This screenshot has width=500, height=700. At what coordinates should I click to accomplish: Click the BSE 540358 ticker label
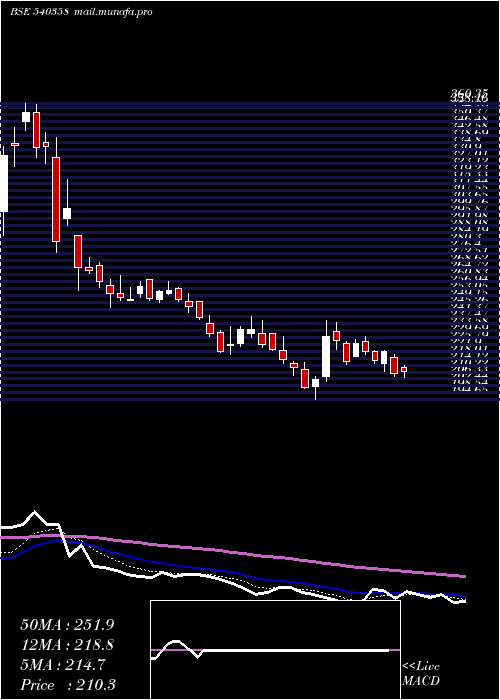tap(39, 12)
